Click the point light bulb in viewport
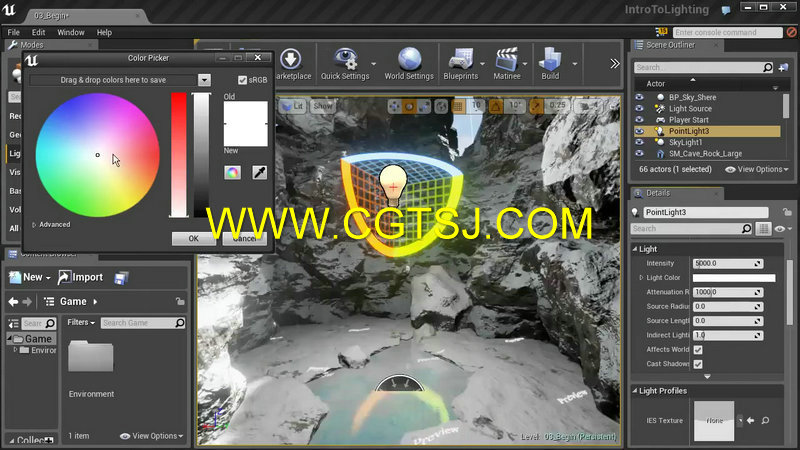 click(393, 185)
